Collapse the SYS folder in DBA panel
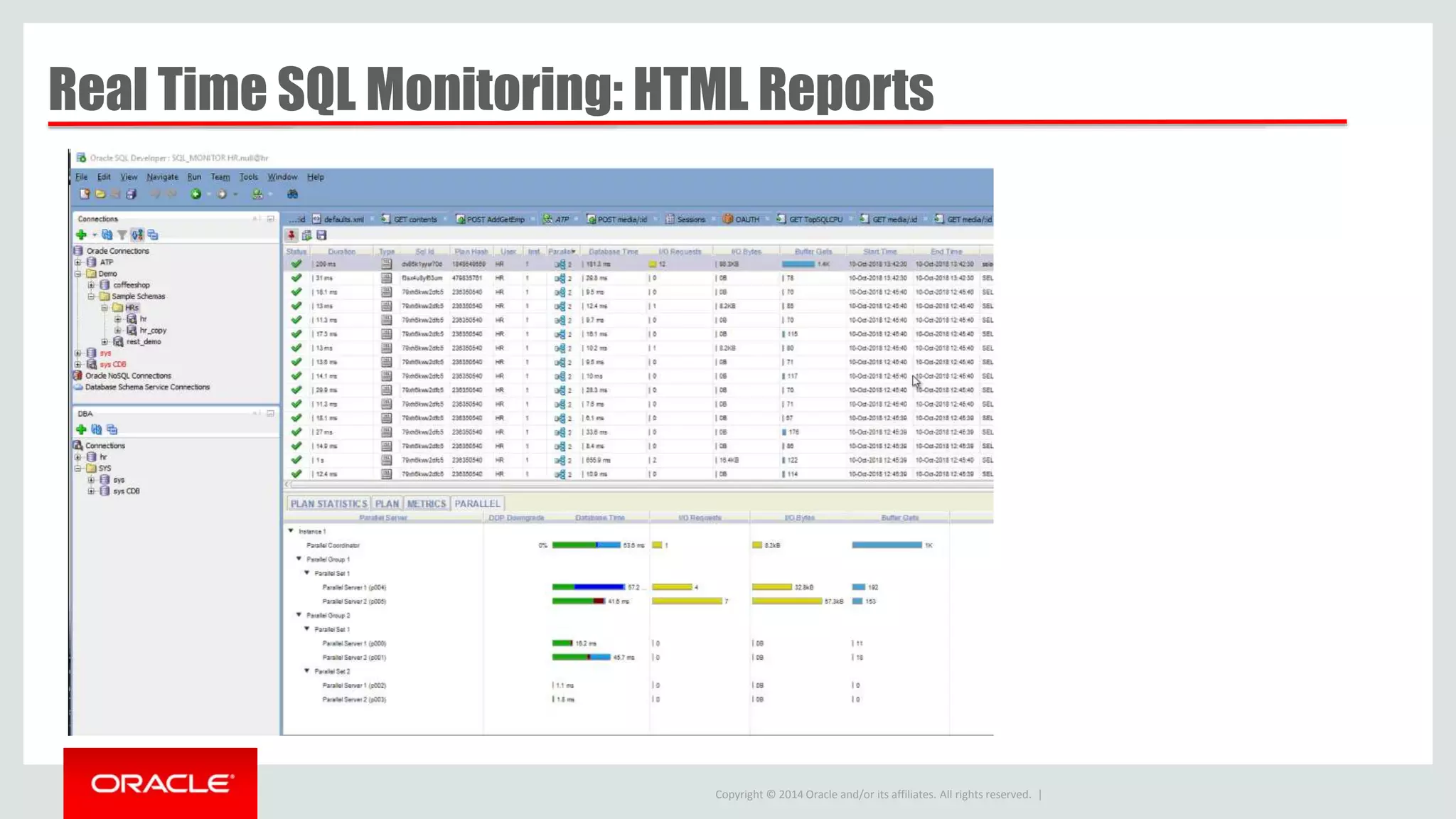This screenshot has height=819, width=1456. (78, 469)
